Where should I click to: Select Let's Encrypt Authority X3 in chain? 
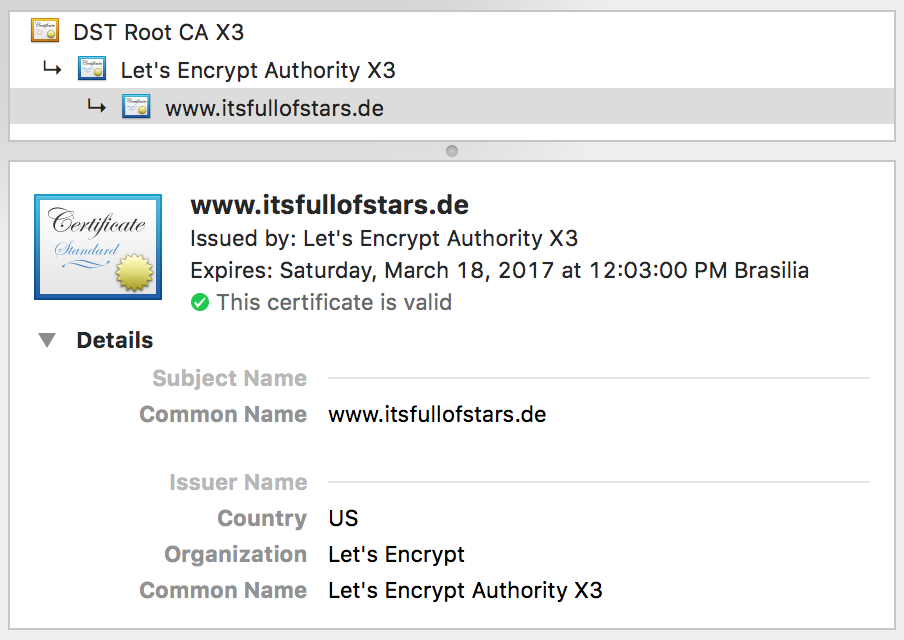258,70
